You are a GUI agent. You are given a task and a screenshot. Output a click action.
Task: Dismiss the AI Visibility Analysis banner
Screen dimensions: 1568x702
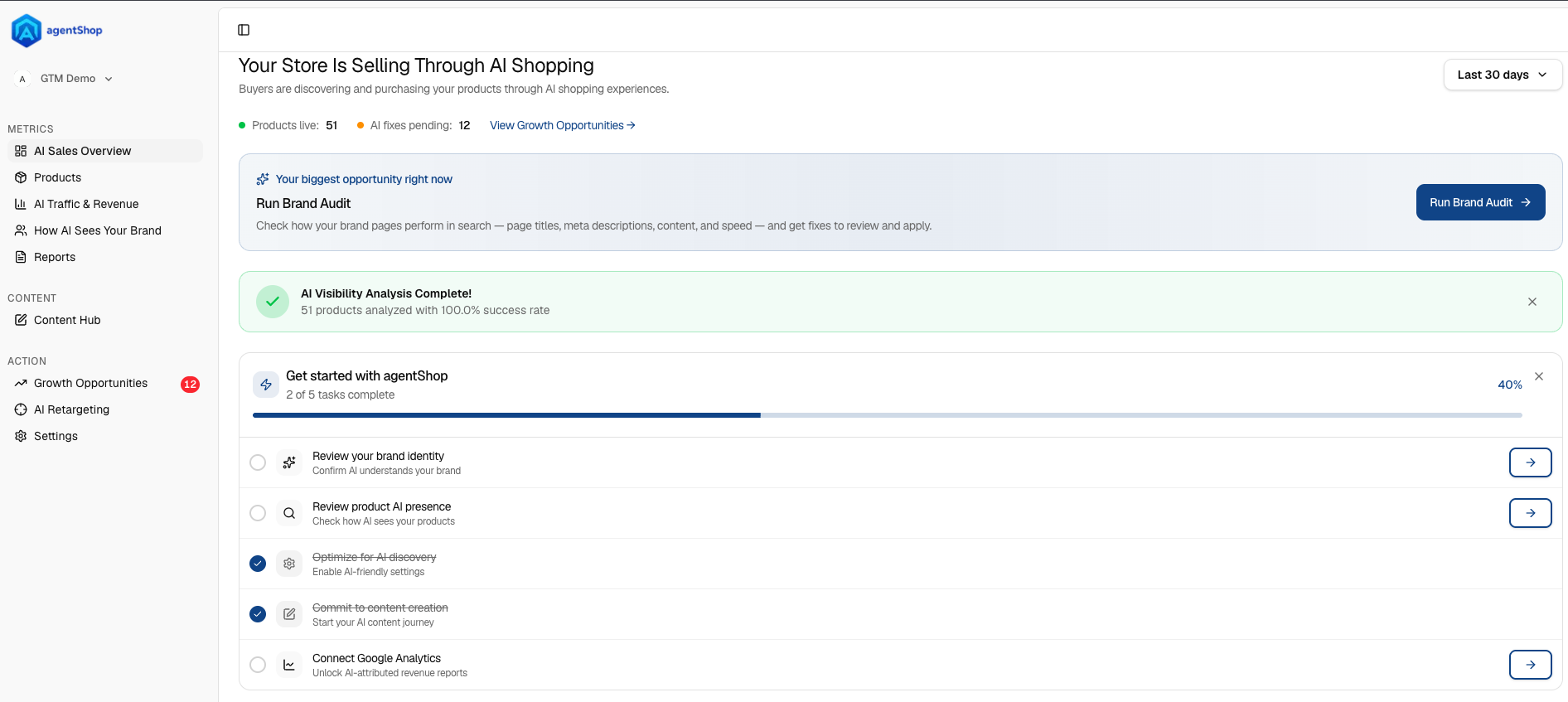1532,302
